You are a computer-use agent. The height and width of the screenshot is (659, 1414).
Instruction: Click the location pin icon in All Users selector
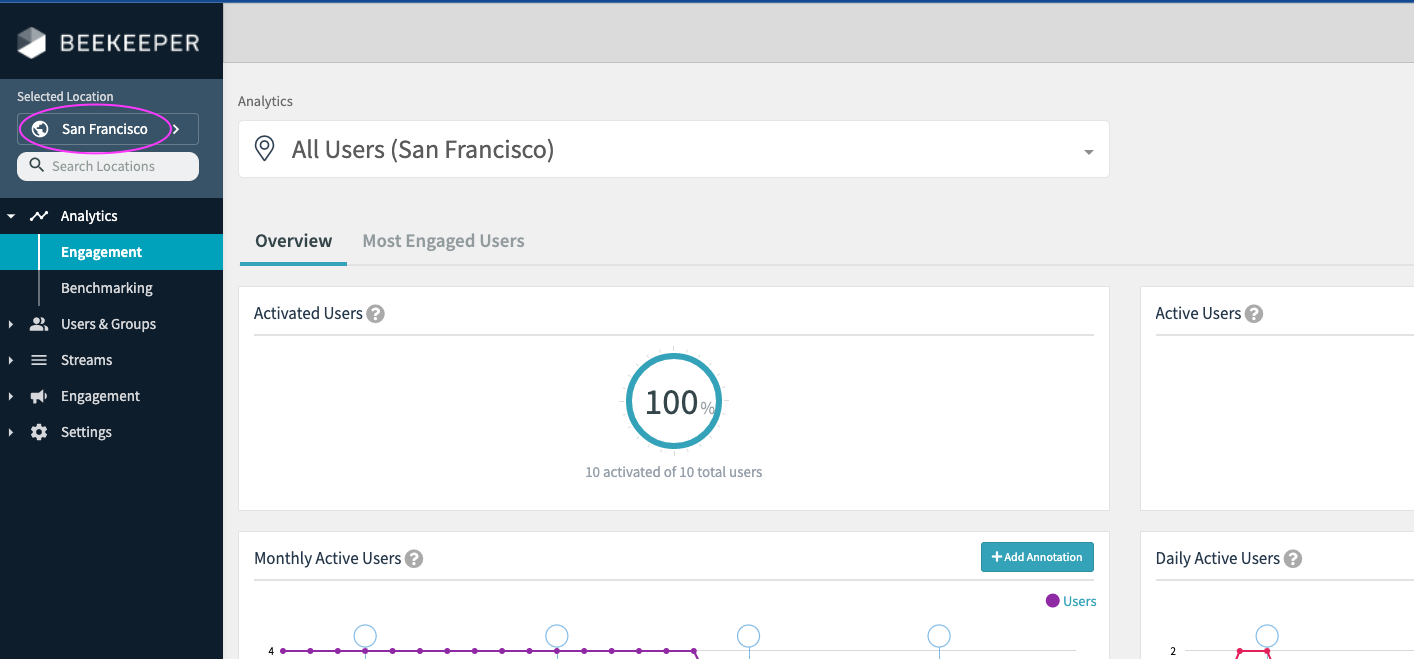(x=264, y=150)
